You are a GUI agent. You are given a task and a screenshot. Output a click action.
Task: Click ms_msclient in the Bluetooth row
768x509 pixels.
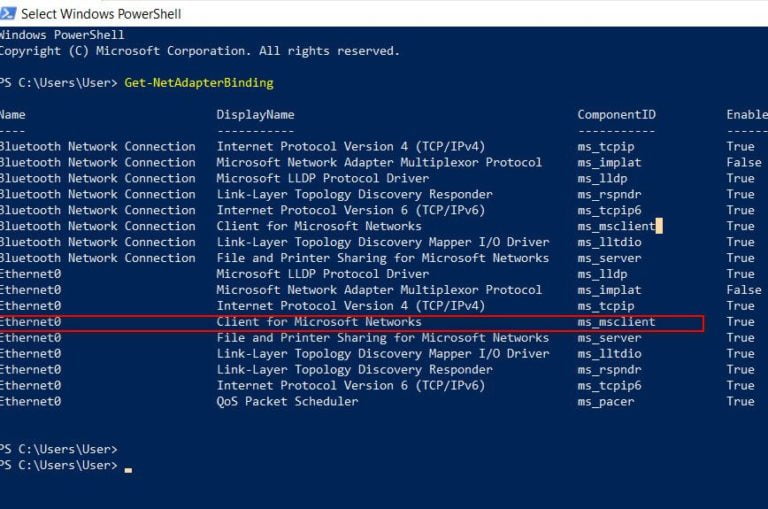pos(616,226)
